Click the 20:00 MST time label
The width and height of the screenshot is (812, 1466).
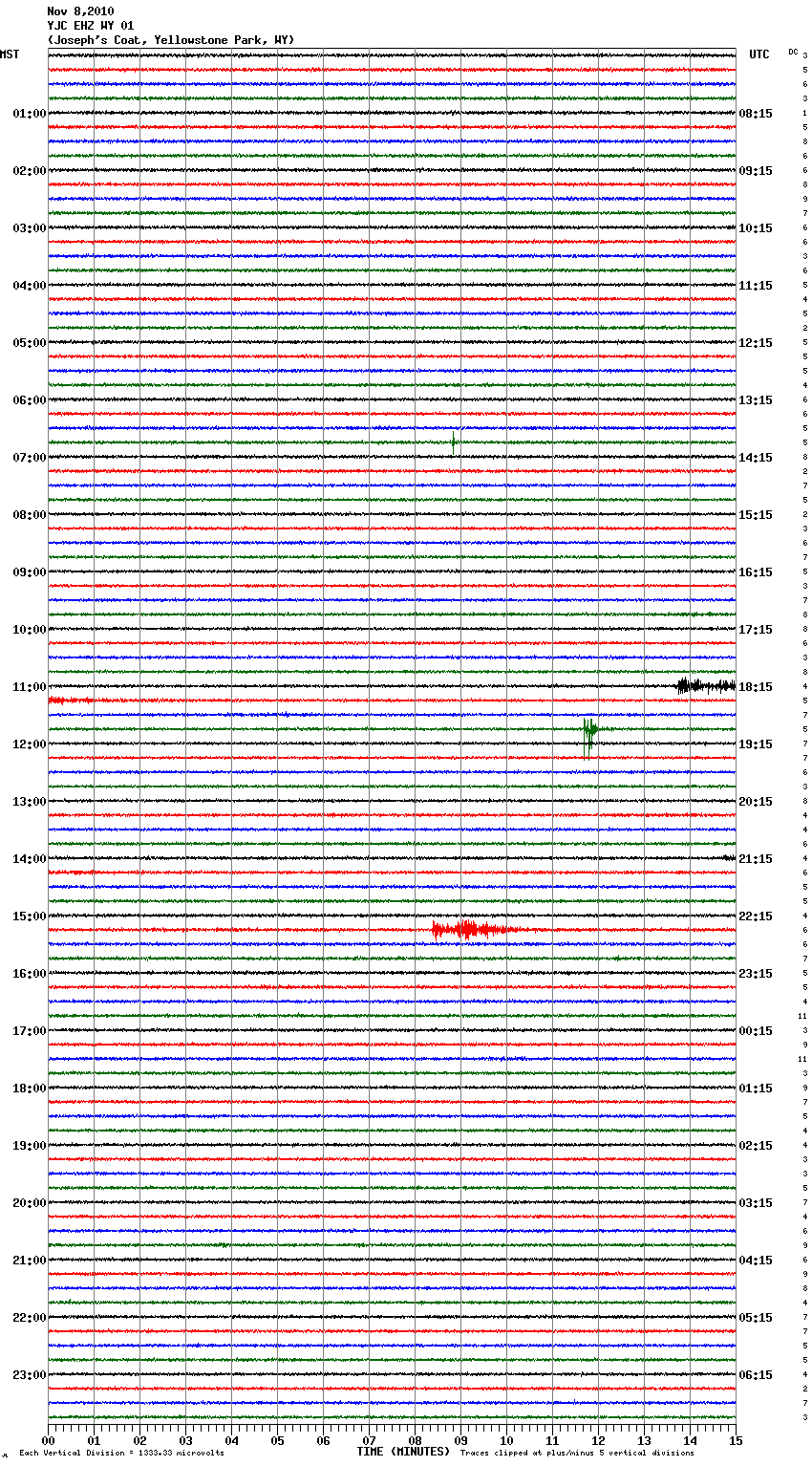tap(29, 1203)
